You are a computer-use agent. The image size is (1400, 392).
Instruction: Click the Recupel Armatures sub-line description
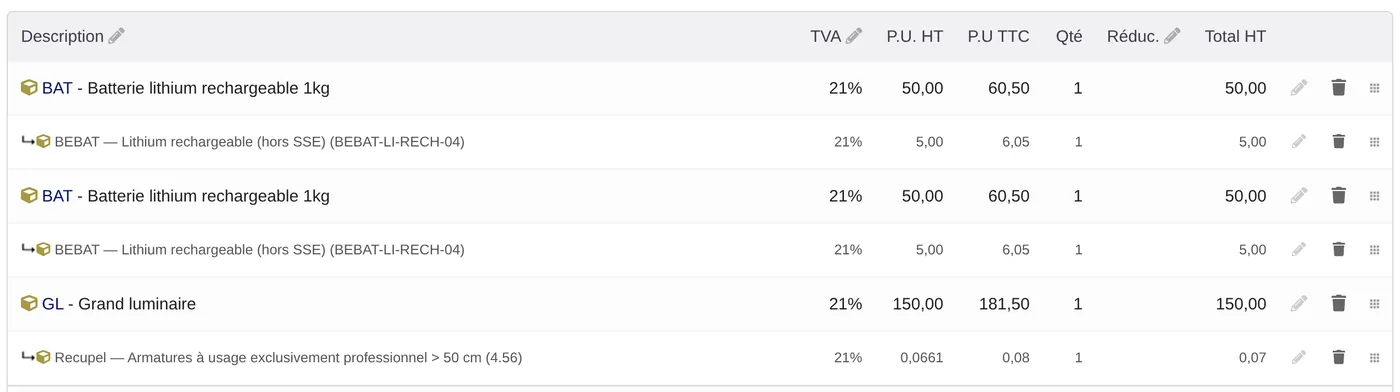pos(288,357)
